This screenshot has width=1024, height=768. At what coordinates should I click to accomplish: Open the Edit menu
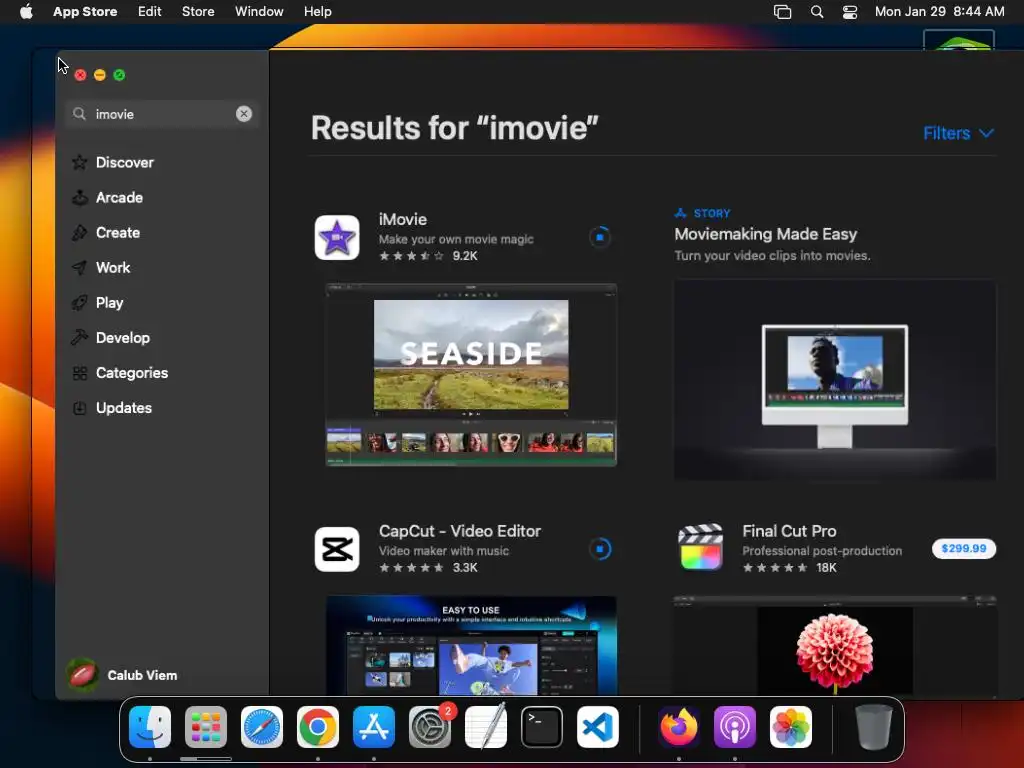pyautogui.click(x=150, y=12)
